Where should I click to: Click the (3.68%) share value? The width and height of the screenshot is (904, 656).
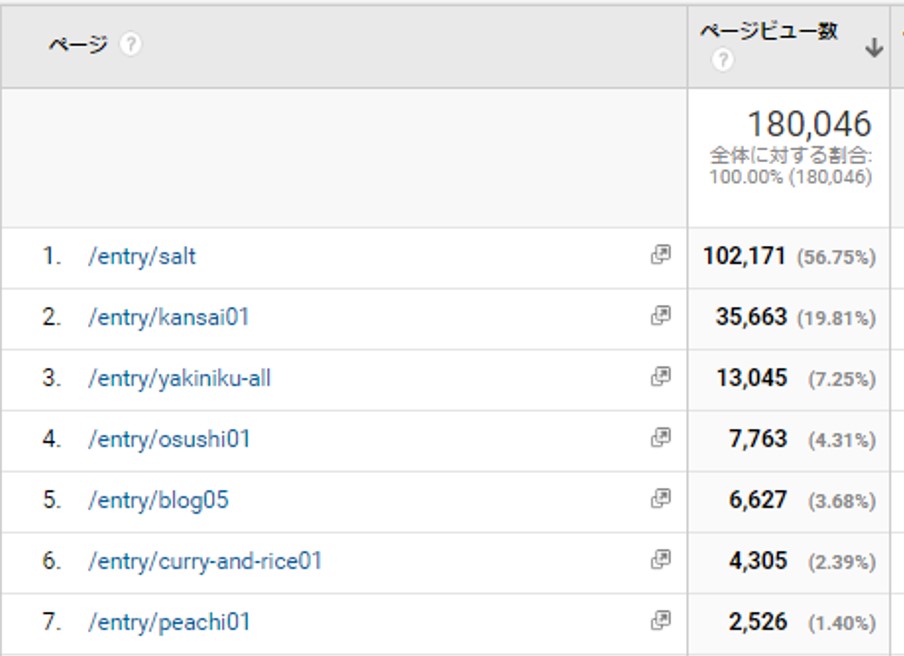point(842,502)
